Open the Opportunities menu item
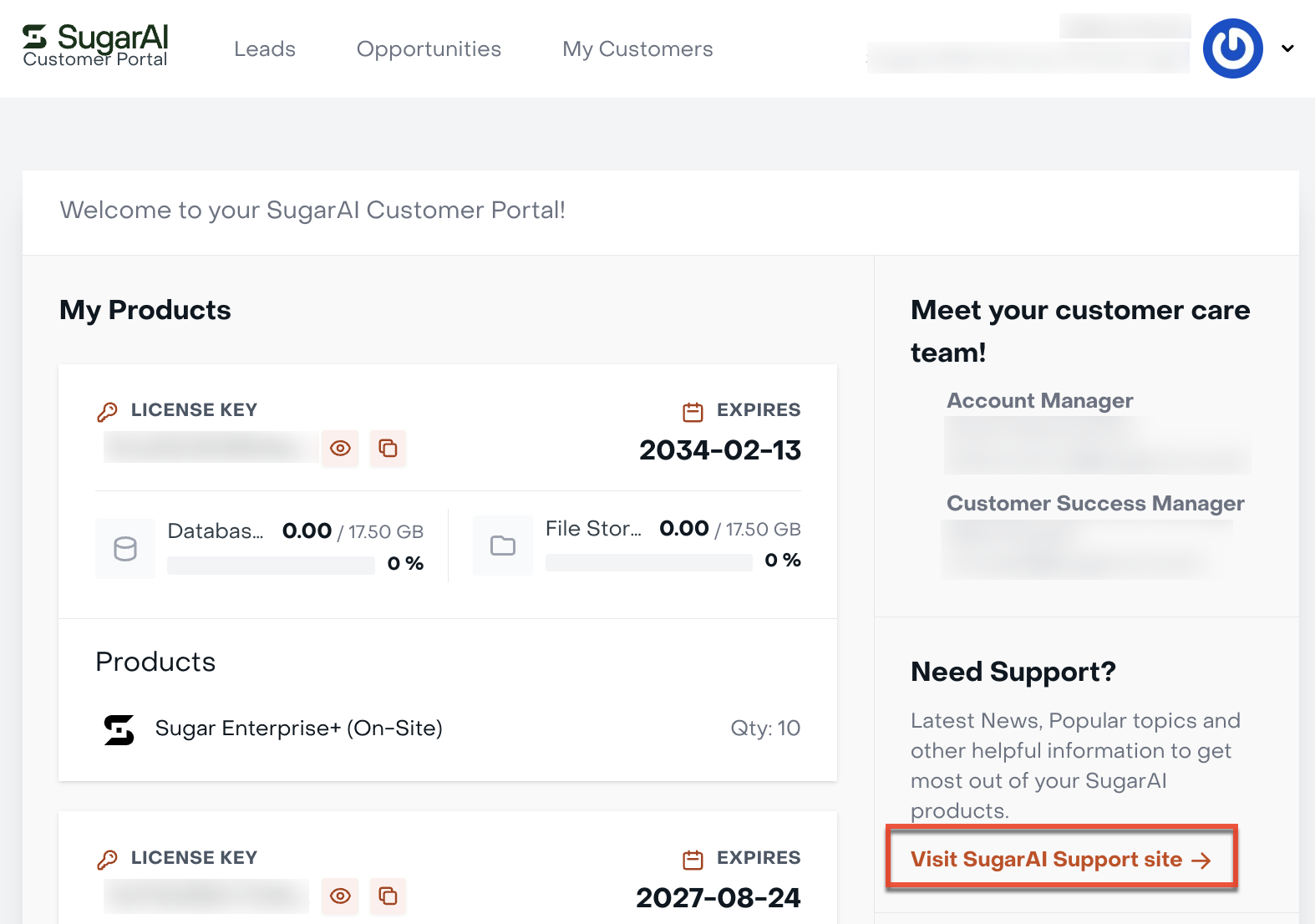 pyautogui.click(x=429, y=49)
